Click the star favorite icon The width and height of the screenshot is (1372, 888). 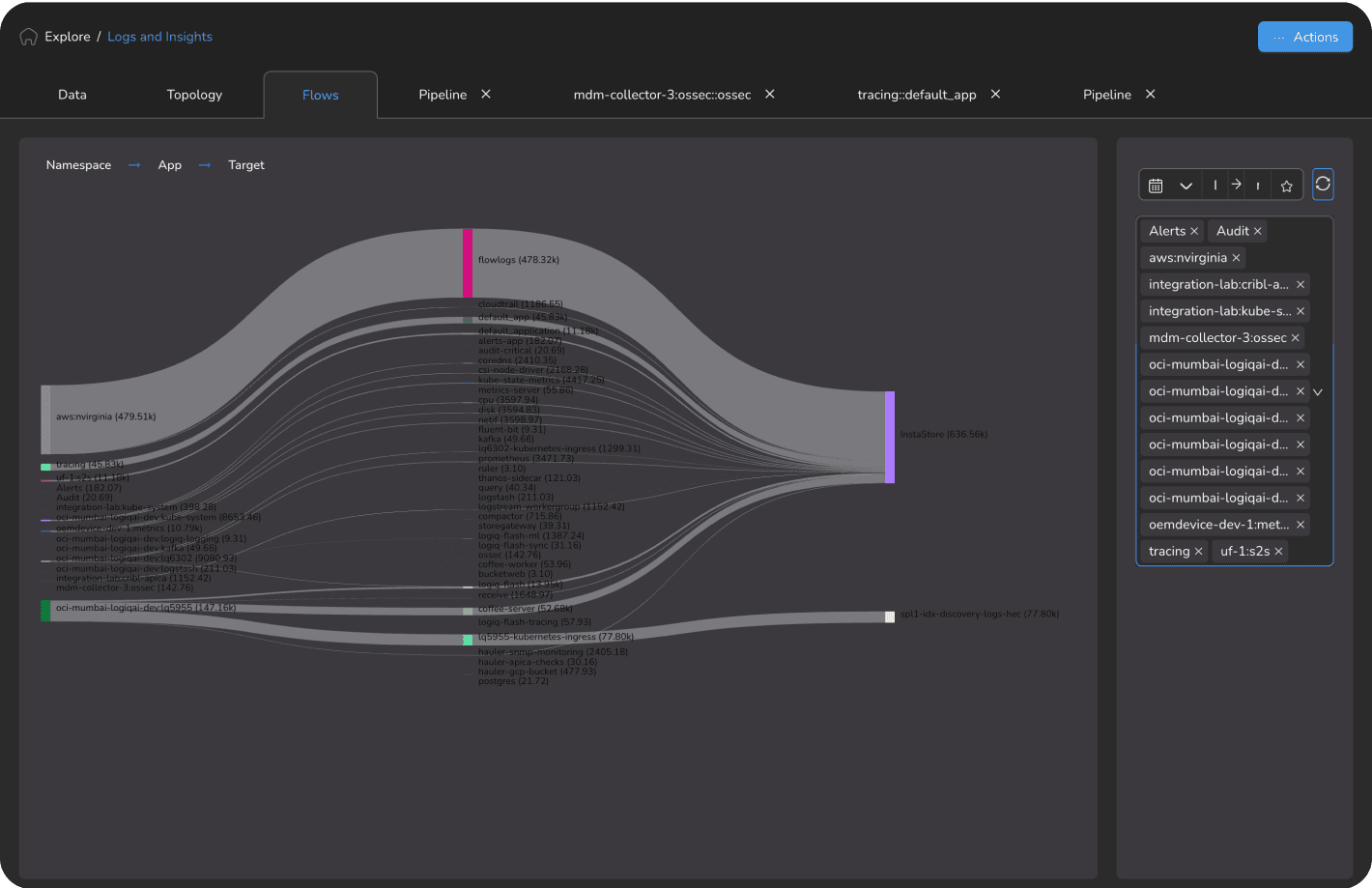coord(1286,186)
